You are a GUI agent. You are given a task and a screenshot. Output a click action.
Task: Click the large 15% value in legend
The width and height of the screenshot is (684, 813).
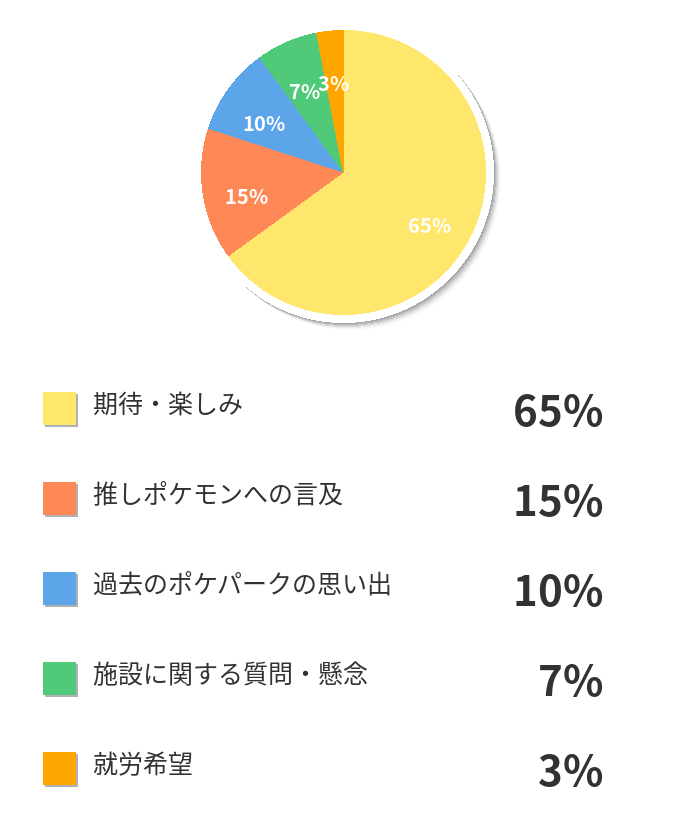coord(558,501)
